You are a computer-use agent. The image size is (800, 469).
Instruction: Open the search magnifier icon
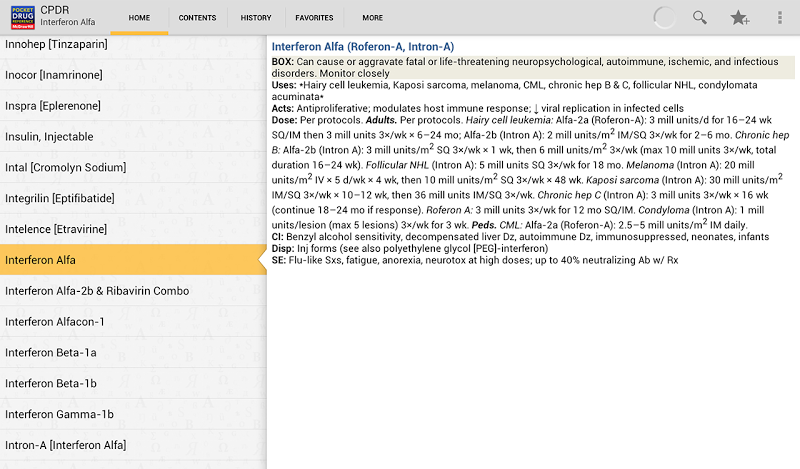click(699, 17)
